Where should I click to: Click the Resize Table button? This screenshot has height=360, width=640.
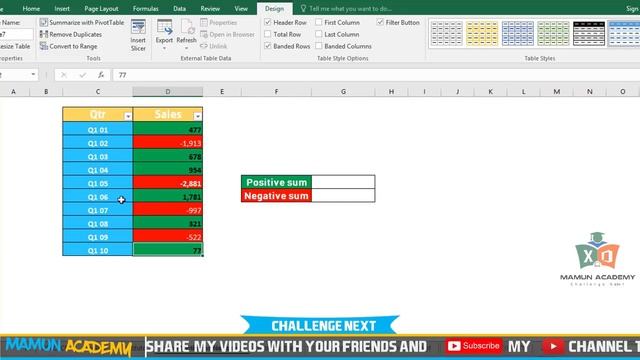[15, 46]
